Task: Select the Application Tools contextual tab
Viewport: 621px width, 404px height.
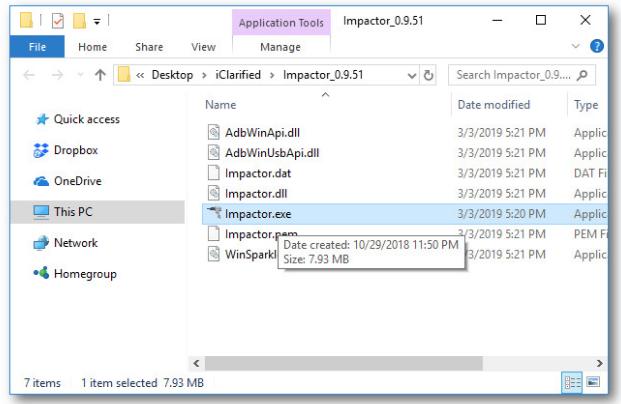Action: (281, 23)
